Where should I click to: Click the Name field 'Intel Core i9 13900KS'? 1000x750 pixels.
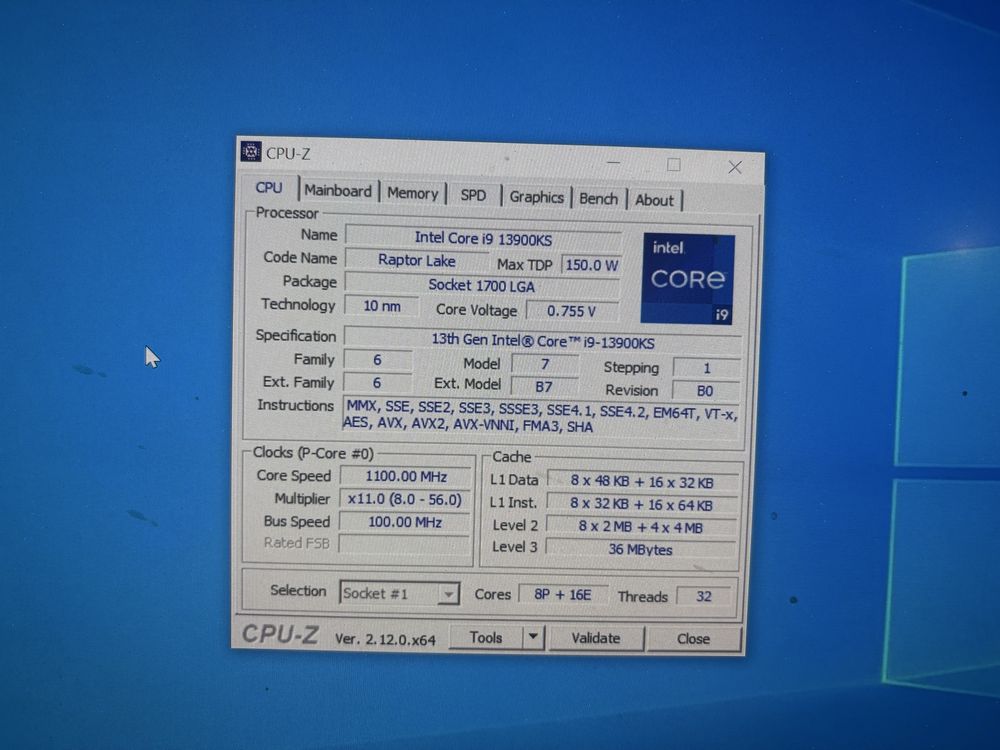483,238
